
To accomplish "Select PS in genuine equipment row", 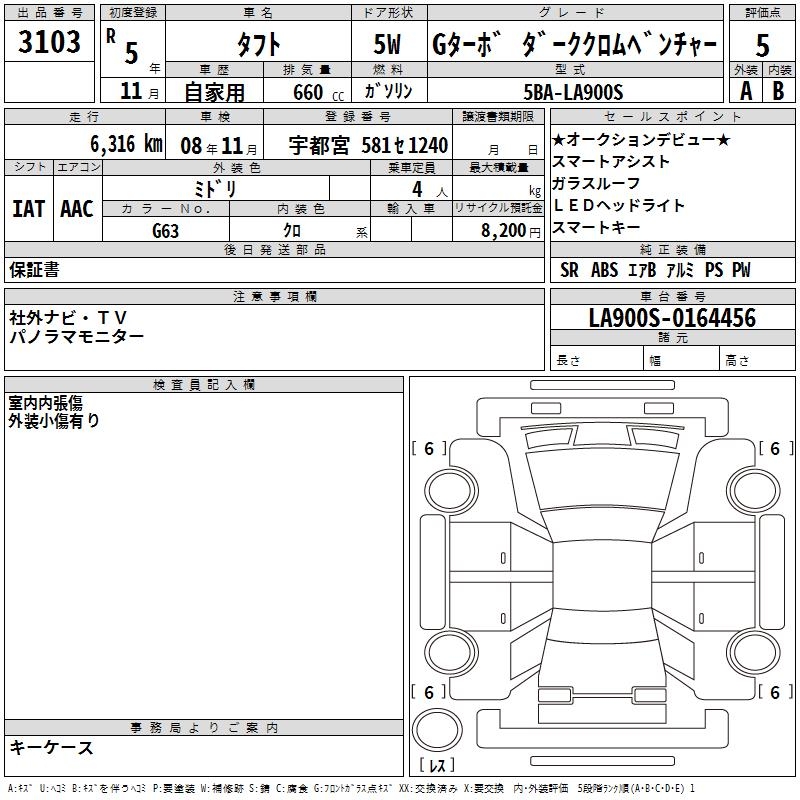I will [x=714, y=270].
